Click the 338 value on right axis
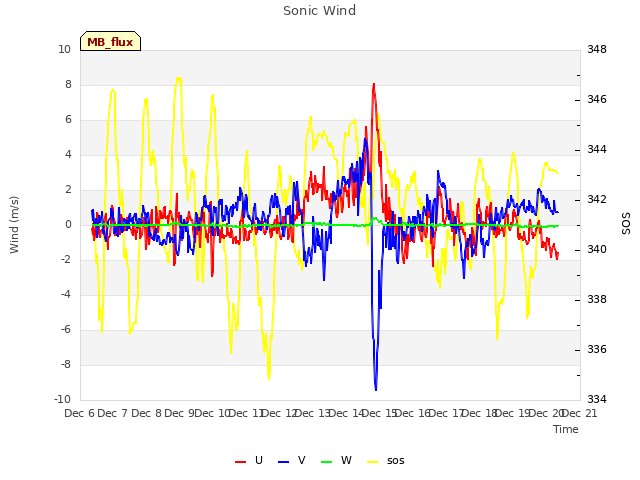 point(597,300)
